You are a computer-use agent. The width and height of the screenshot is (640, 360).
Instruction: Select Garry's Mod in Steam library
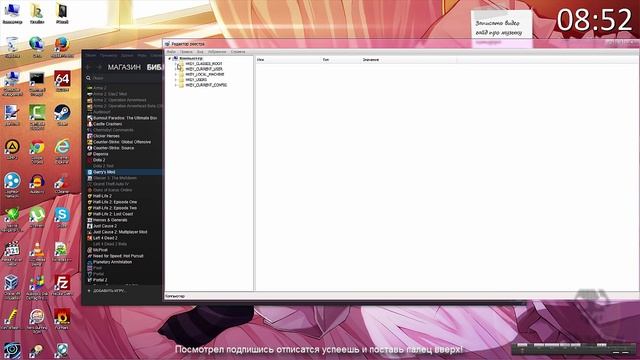coord(124,172)
